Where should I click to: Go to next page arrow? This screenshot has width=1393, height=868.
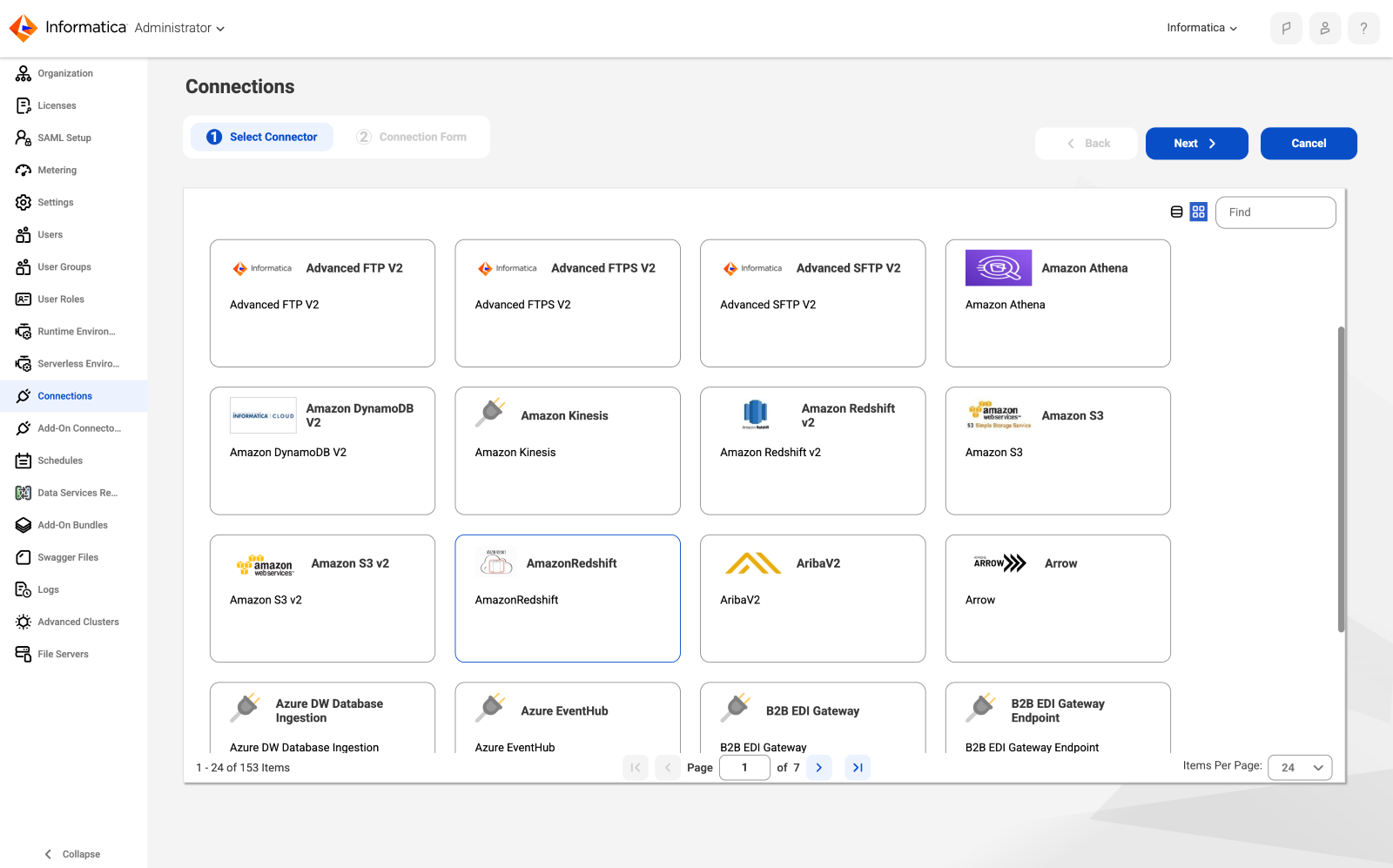click(x=819, y=768)
